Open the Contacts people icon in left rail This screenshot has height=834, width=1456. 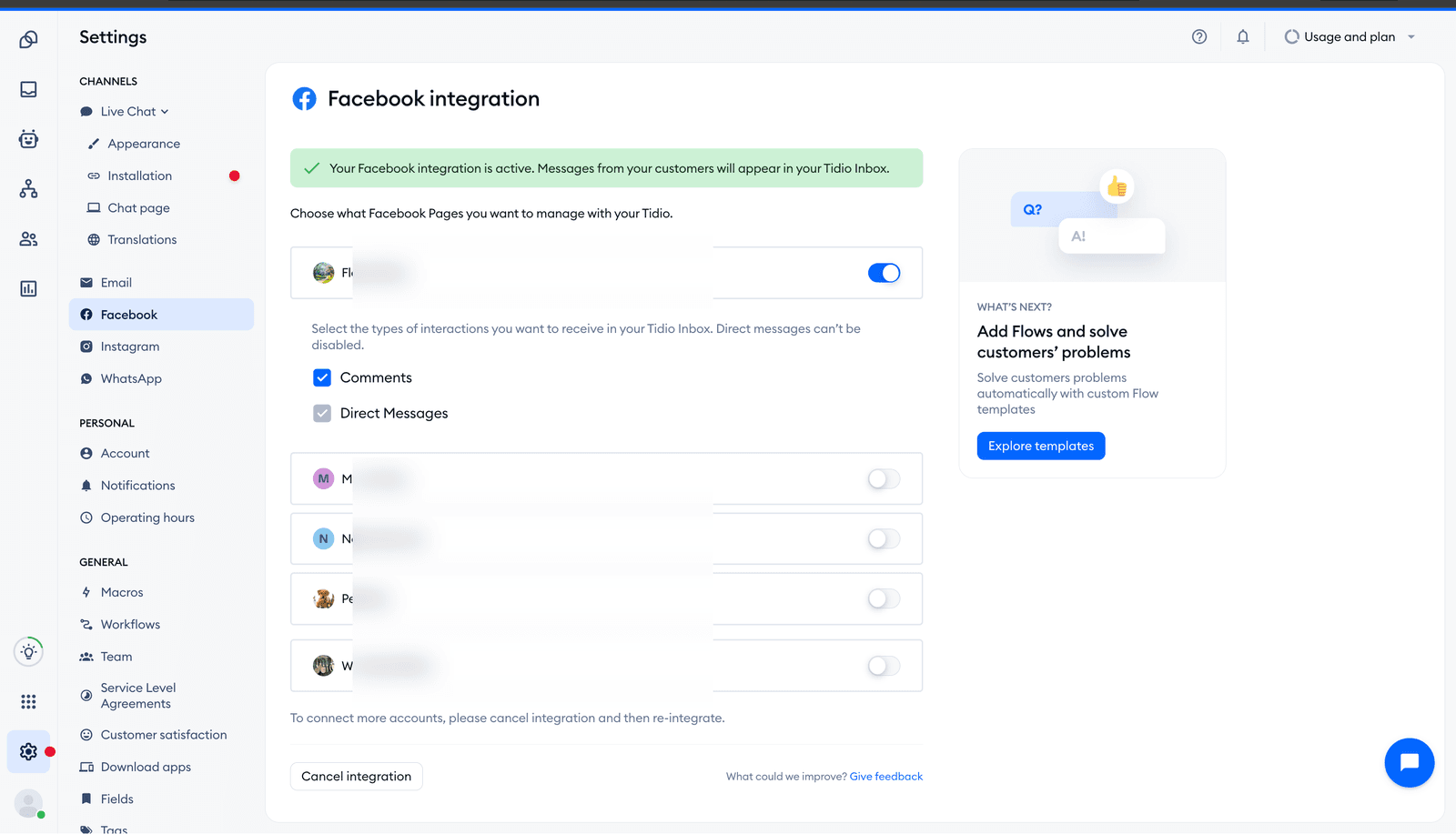(x=29, y=239)
